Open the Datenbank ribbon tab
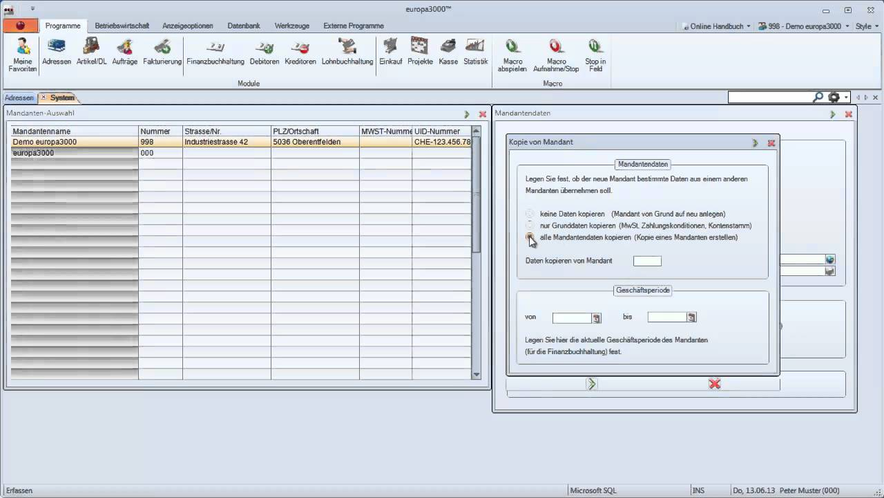The width and height of the screenshot is (884, 498). pyautogui.click(x=241, y=25)
